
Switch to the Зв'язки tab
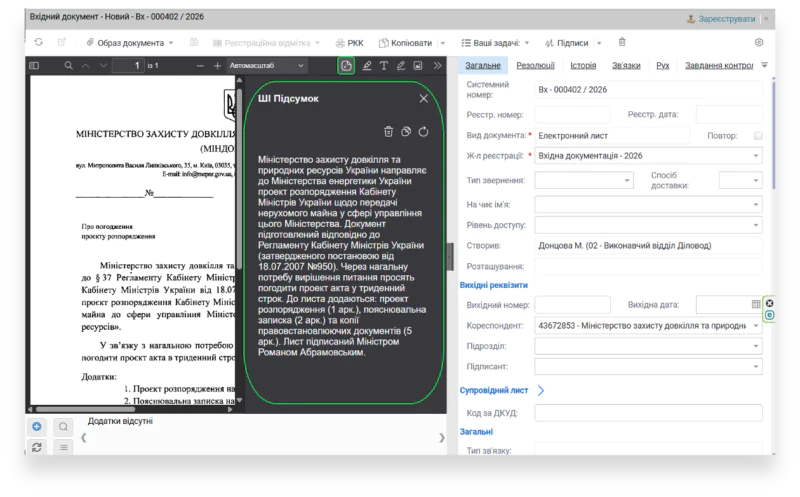[626, 65]
